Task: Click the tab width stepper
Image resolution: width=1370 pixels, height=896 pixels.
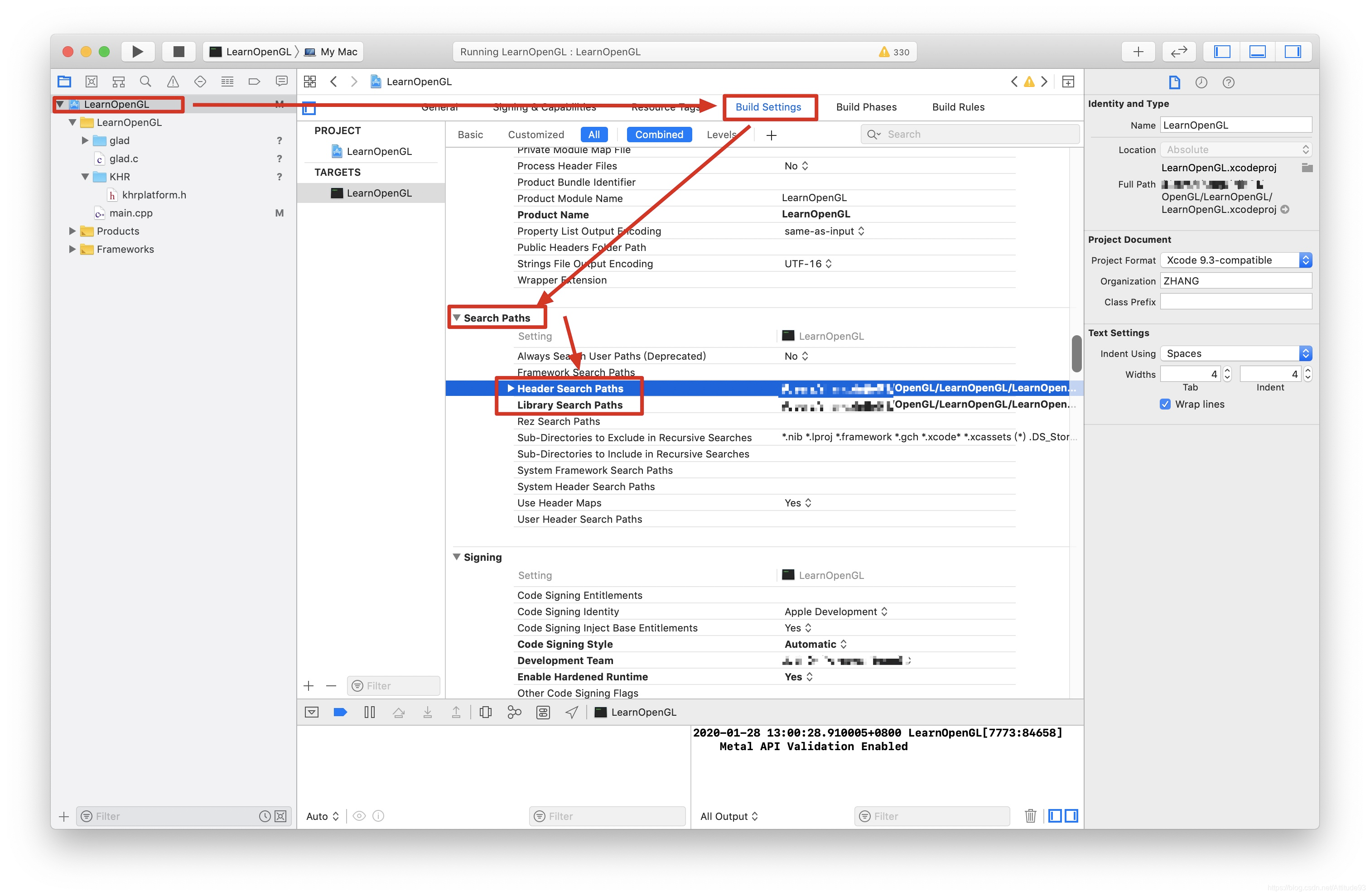Action: 1227,374
